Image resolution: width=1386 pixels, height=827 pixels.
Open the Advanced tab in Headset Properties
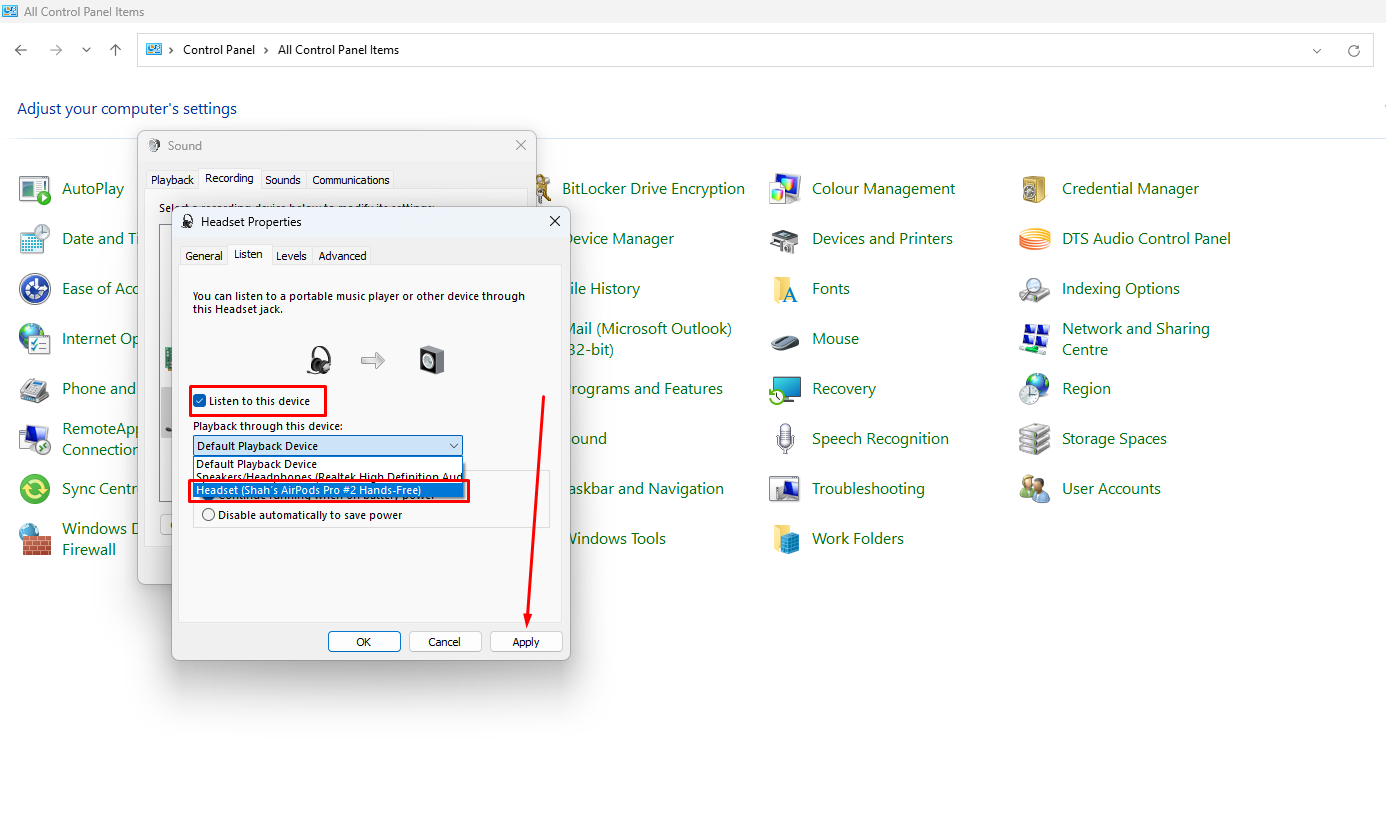[342, 256]
